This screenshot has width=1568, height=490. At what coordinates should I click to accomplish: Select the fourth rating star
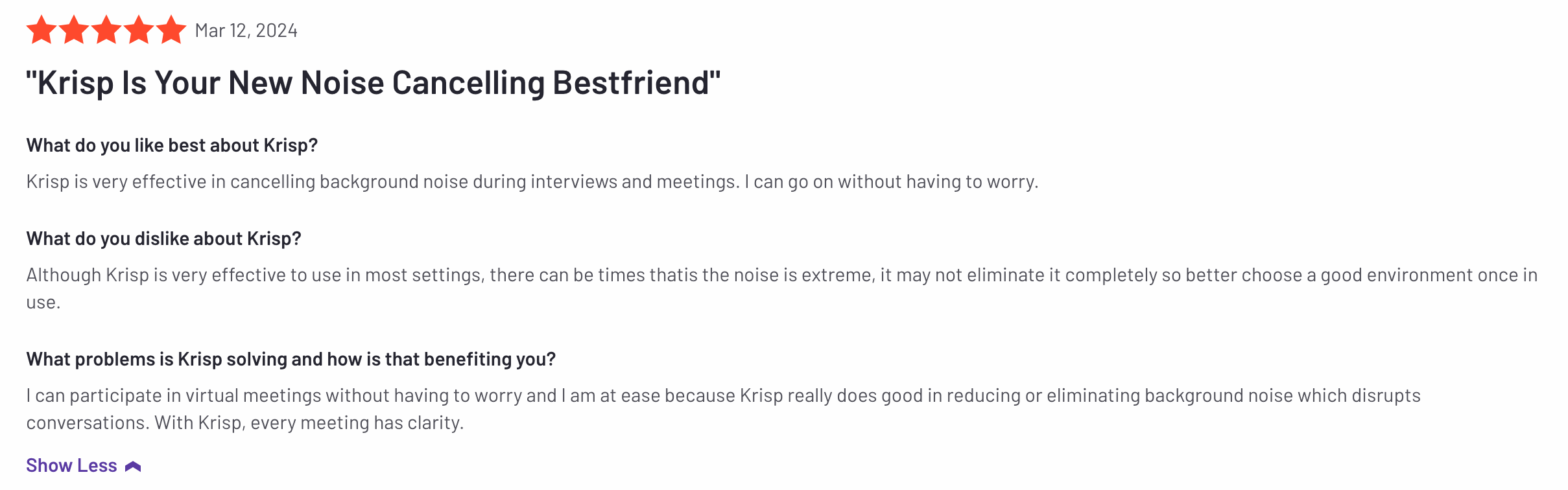[139, 30]
